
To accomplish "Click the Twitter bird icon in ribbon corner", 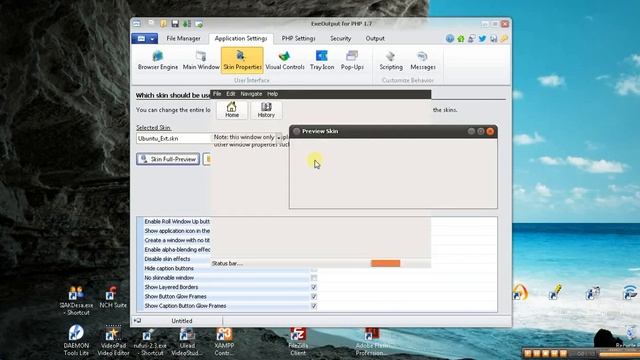I will pos(482,38).
